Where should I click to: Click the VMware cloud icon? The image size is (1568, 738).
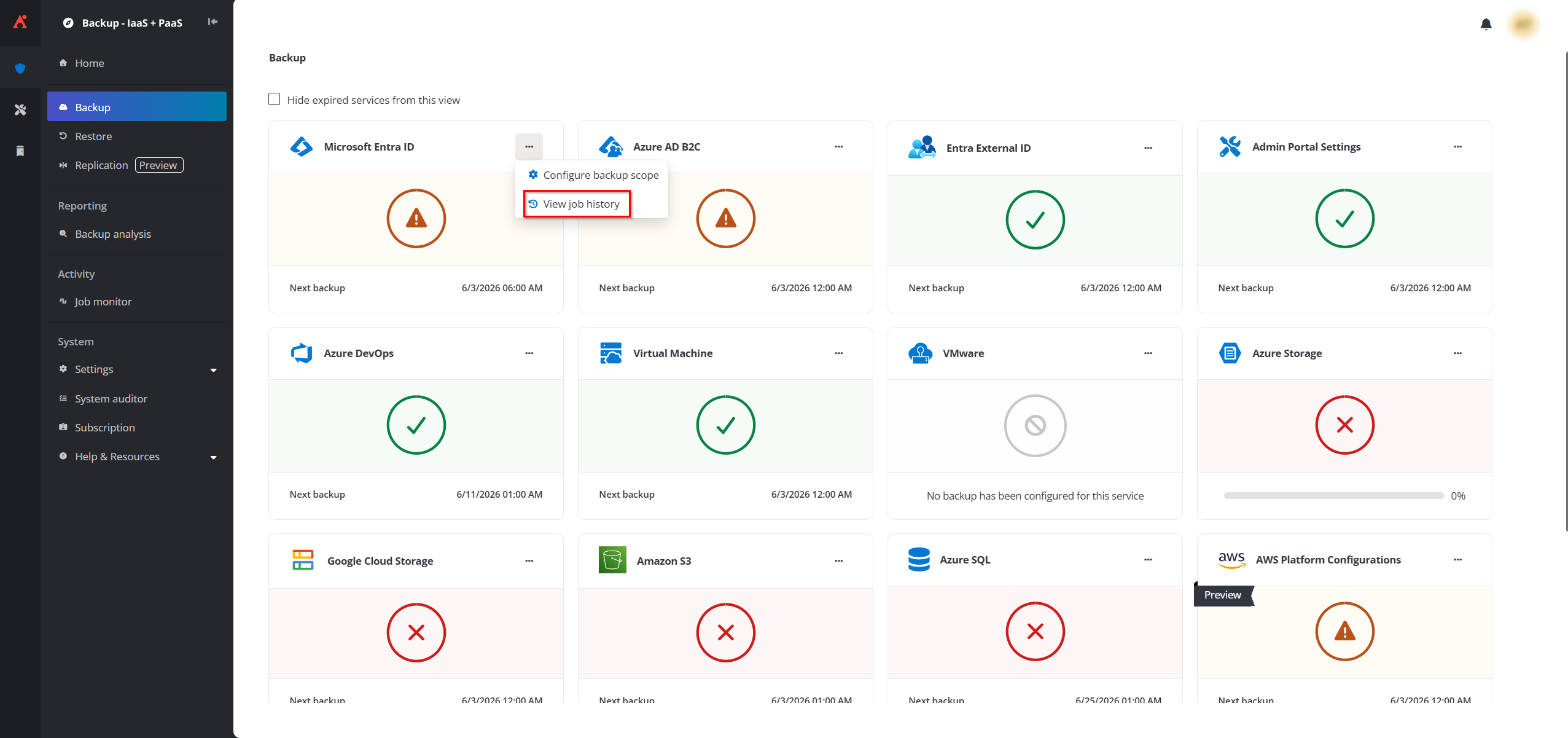920,353
